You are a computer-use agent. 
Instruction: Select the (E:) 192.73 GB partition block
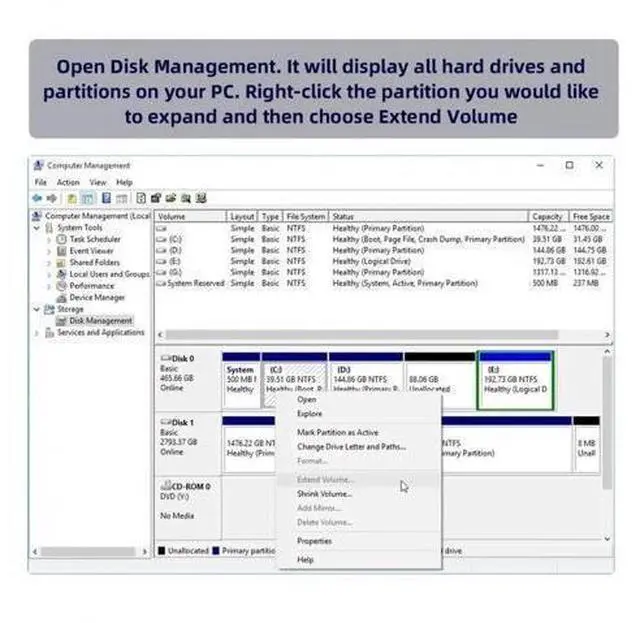(516, 381)
